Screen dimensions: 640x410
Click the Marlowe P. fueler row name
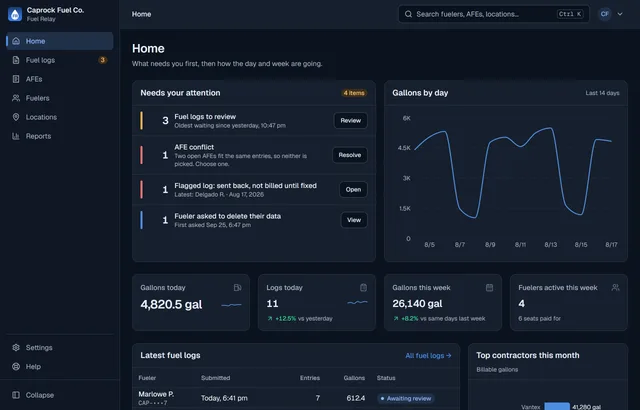click(156, 394)
